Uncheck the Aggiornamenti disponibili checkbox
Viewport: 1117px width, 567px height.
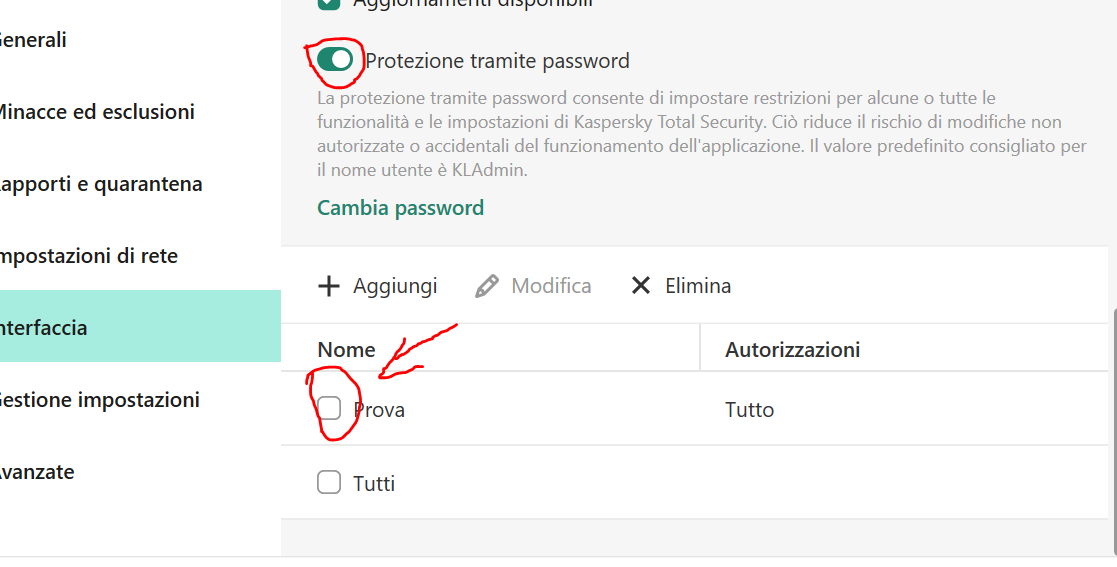pos(329,3)
